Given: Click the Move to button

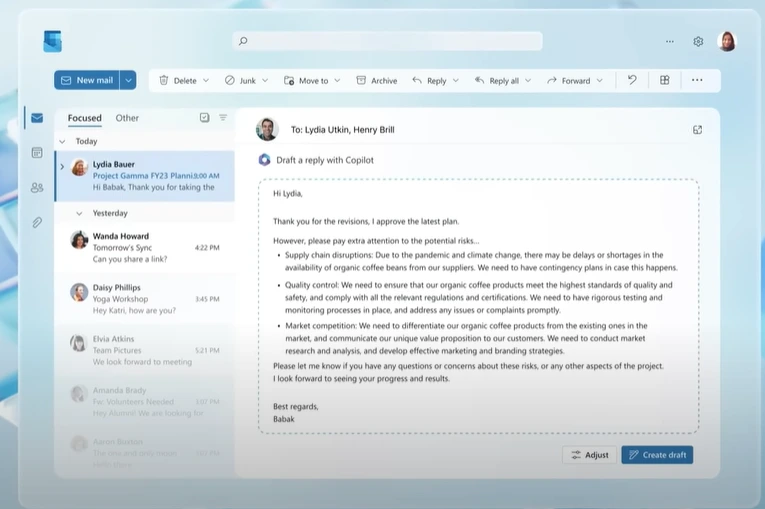Looking at the screenshot, I should (306, 81).
